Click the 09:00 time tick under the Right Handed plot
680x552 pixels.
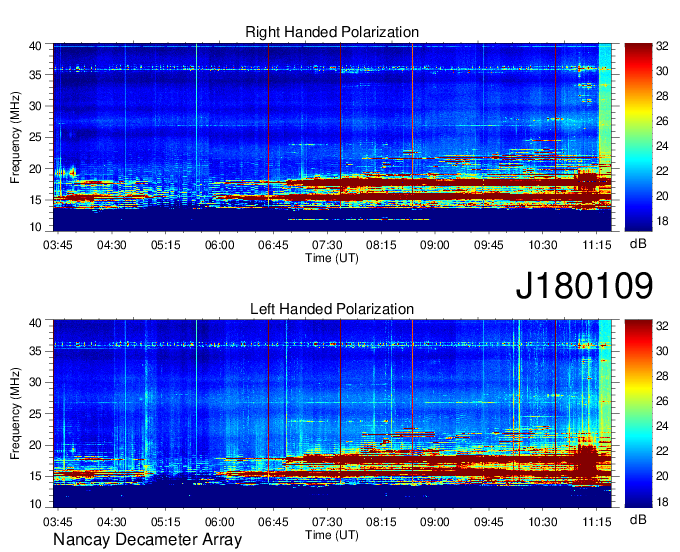click(x=435, y=245)
